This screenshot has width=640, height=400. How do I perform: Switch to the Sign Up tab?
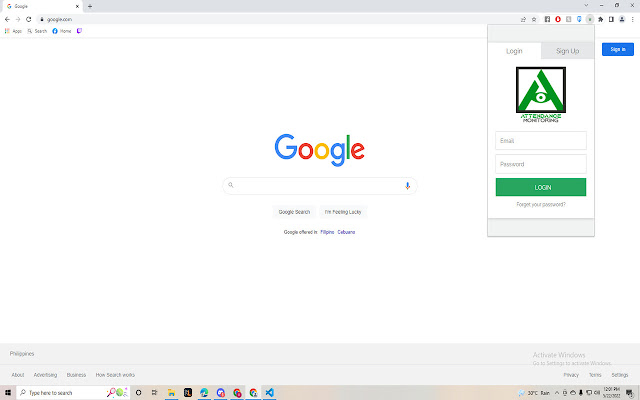[567, 51]
